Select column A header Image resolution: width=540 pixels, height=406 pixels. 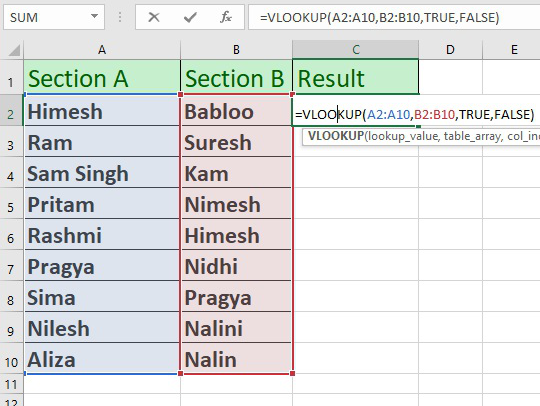pyautogui.click(x=102, y=50)
